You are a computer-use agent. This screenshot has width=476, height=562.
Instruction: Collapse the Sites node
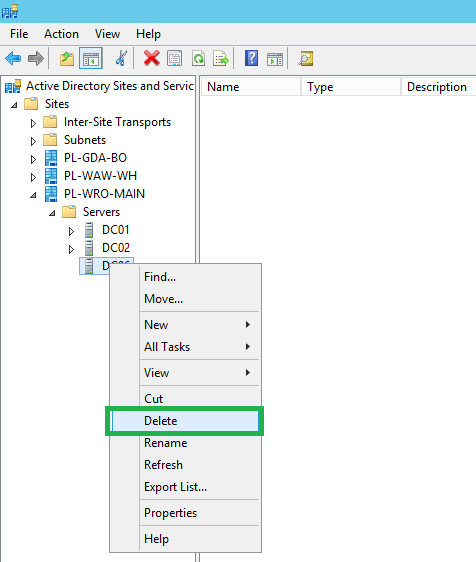14,105
